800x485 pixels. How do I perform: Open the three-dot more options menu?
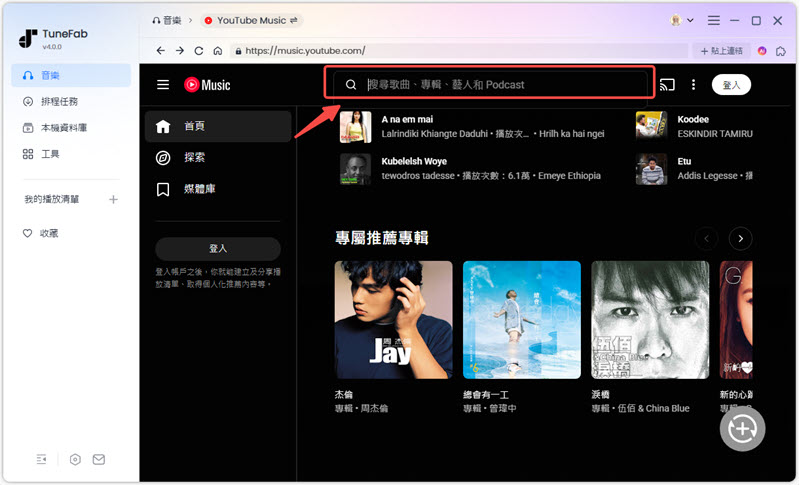(x=693, y=85)
